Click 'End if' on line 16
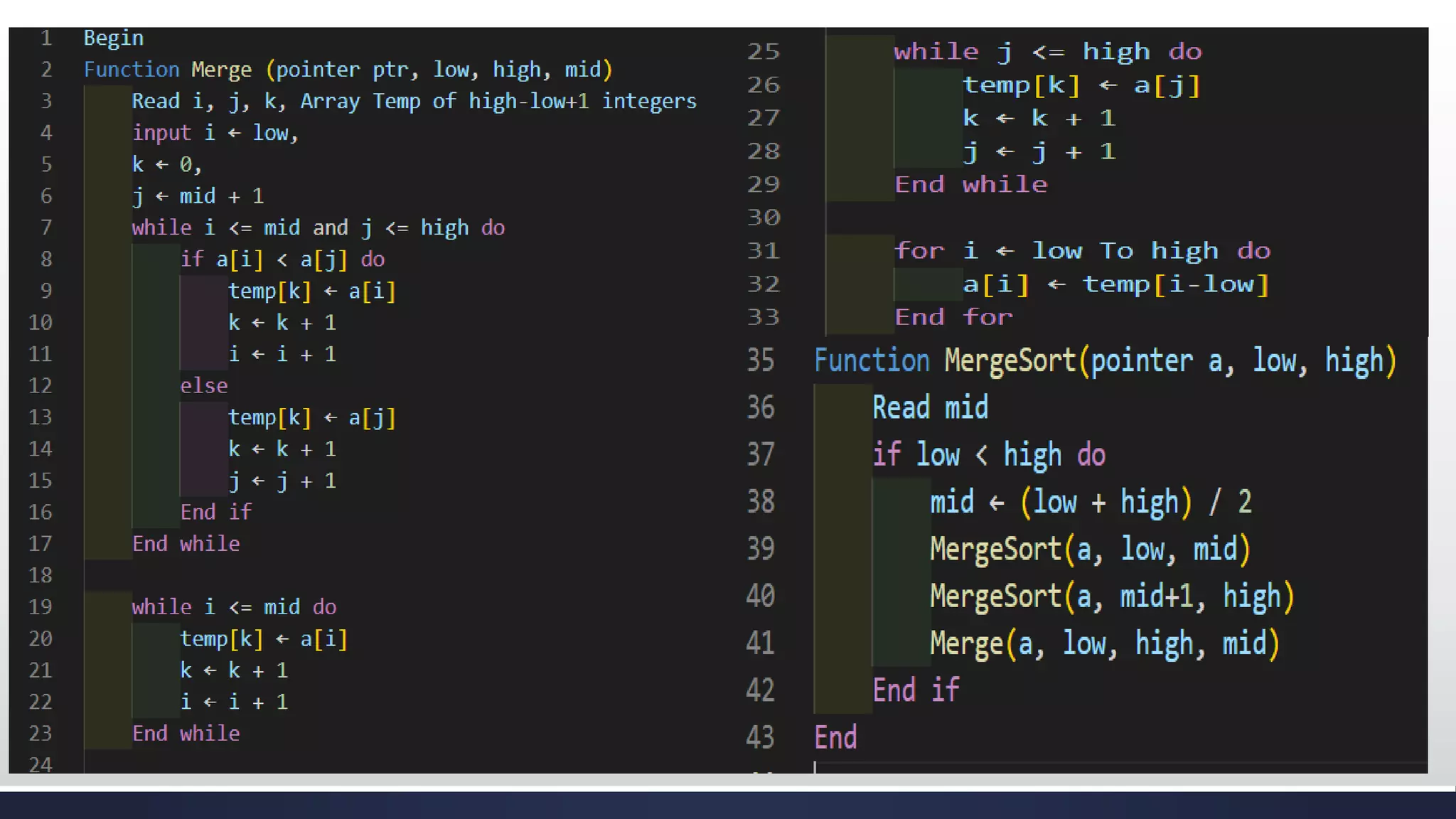This screenshot has width=1456, height=819. [216, 512]
